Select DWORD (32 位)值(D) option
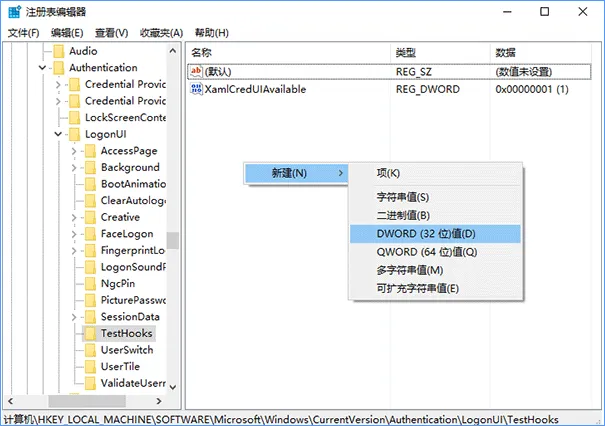 pyautogui.click(x=435, y=234)
